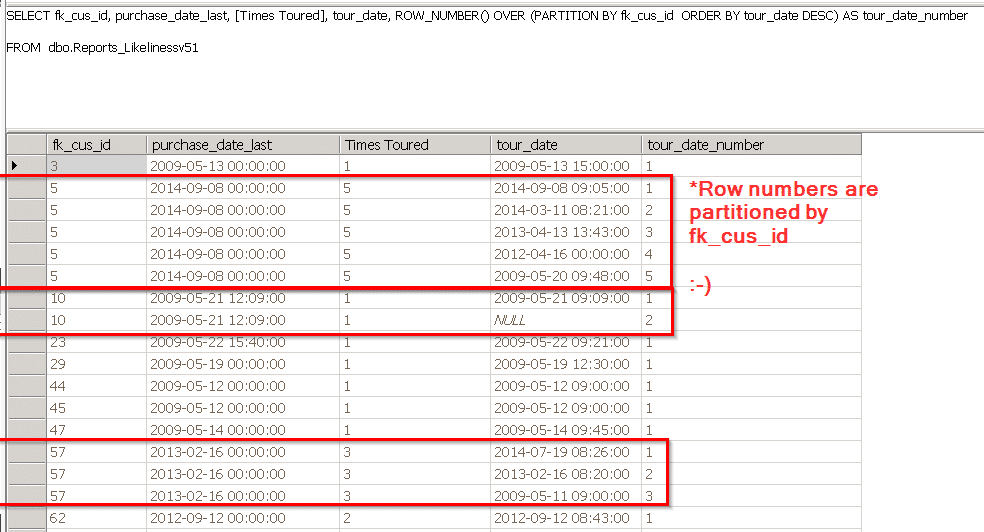Select the tour_date_number column header
Screen dimensions: 984x532
click(x=750, y=145)
